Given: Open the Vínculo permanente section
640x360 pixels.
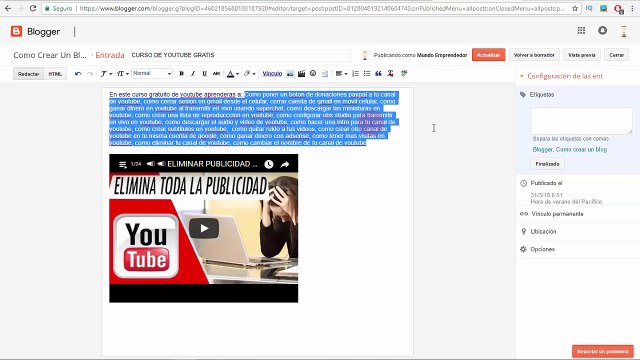Looking at the screenshot, I should pos(557,214).
